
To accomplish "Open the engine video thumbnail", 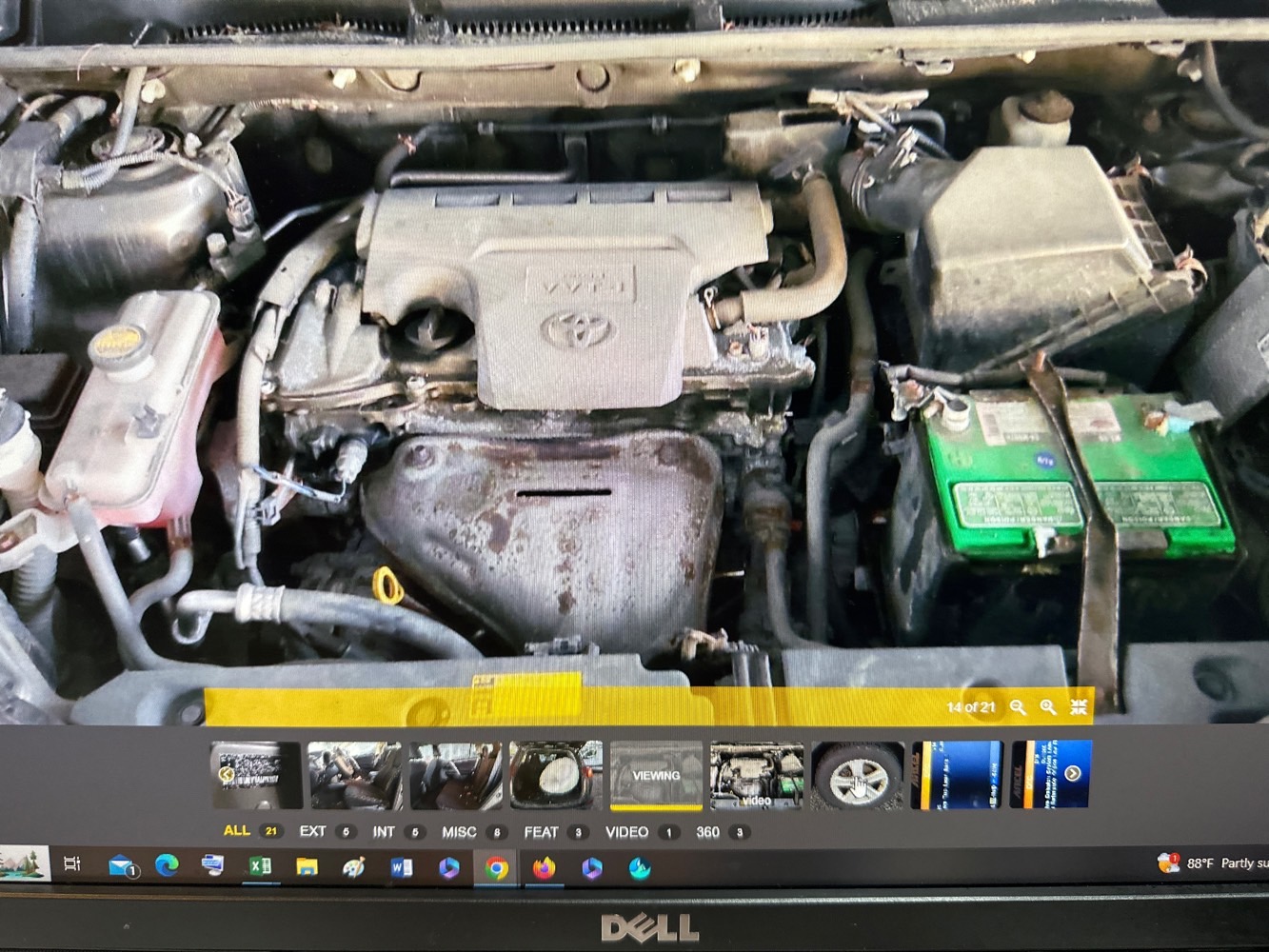I will coord(757,775).
